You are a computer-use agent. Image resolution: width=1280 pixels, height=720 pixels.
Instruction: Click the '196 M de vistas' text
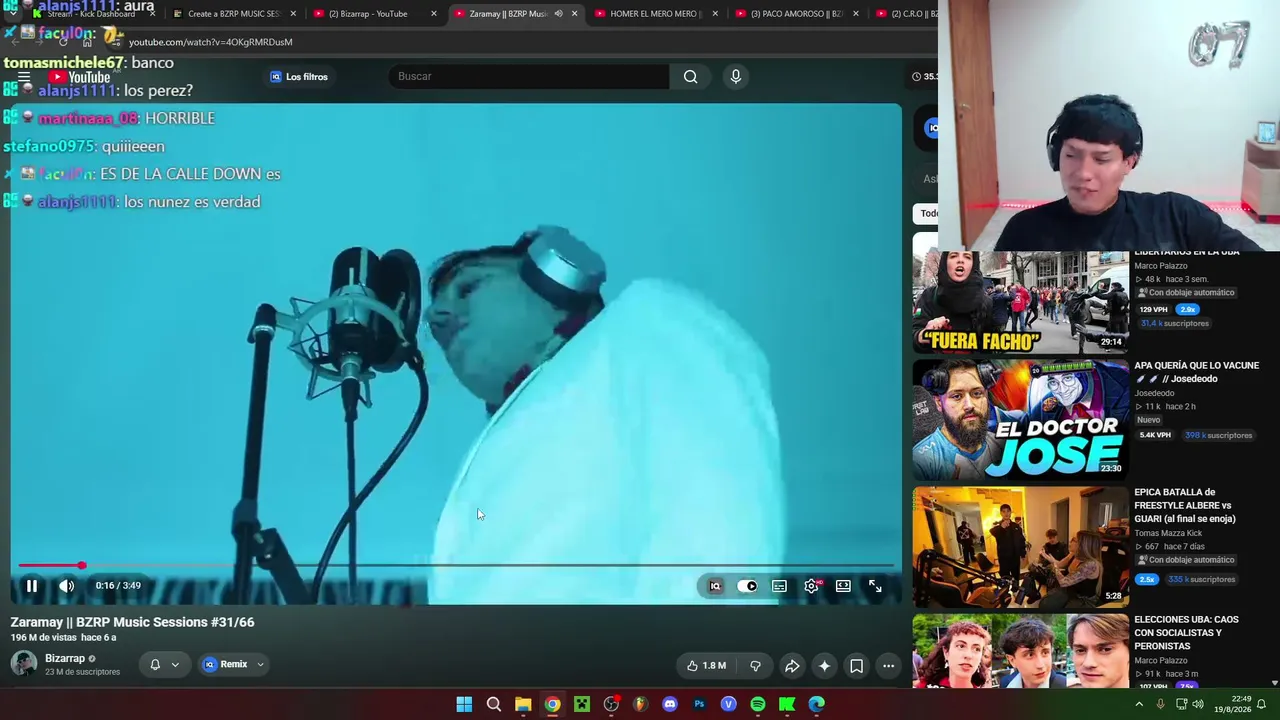coord(43,638)
